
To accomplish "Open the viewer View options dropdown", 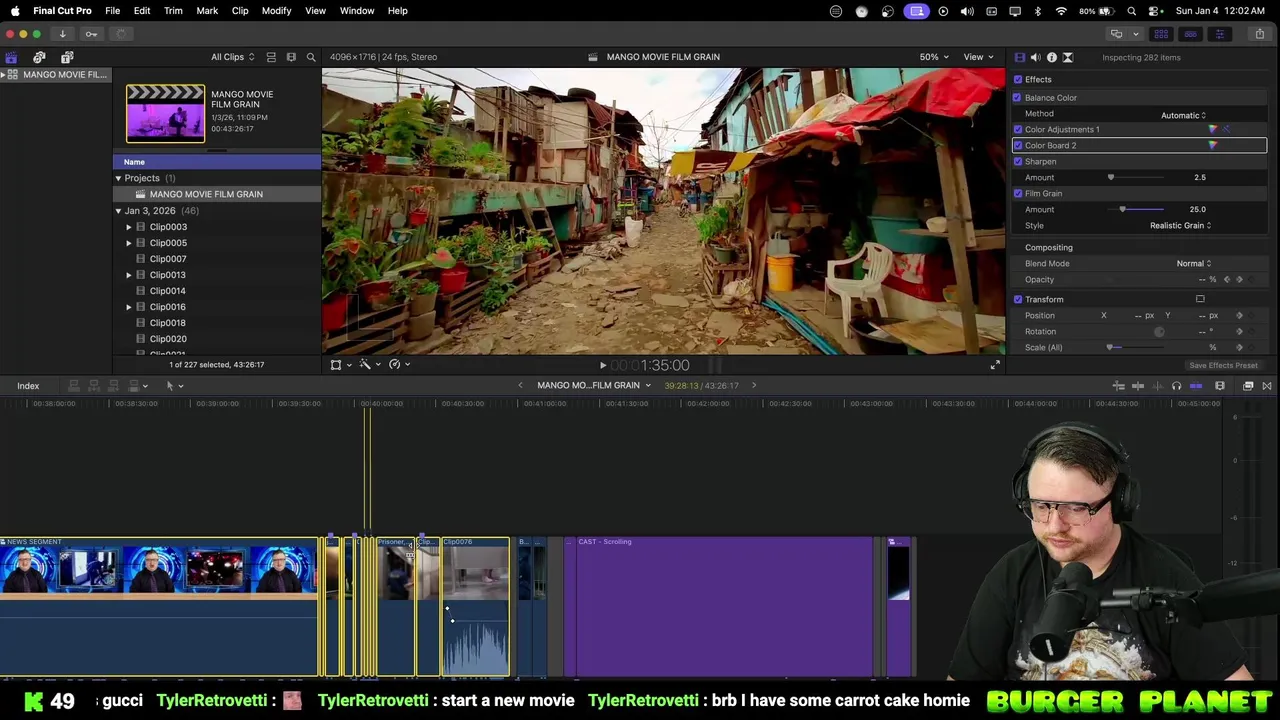I will 978,57.
